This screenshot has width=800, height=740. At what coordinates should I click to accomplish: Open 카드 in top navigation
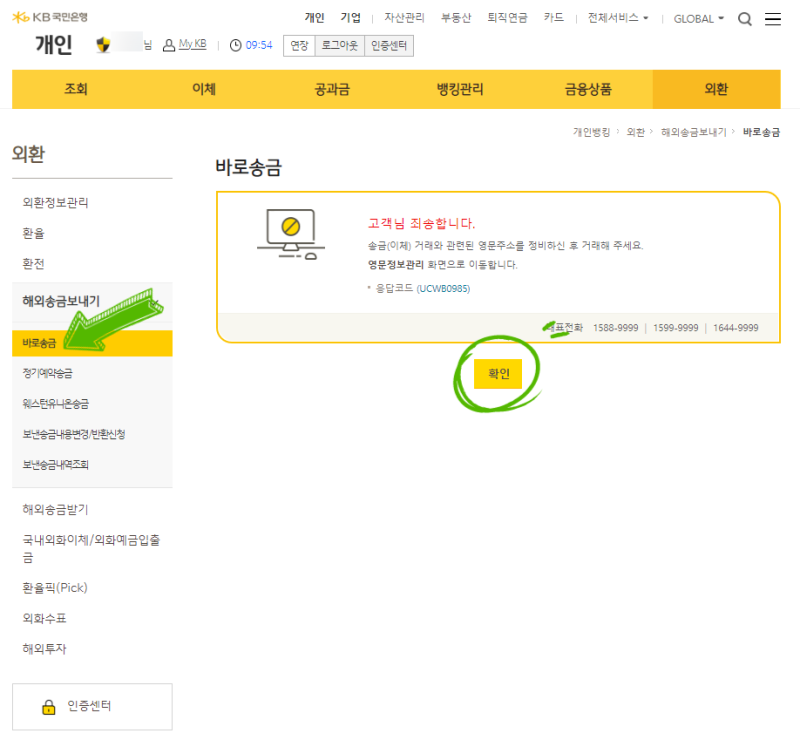coord(554,18)
